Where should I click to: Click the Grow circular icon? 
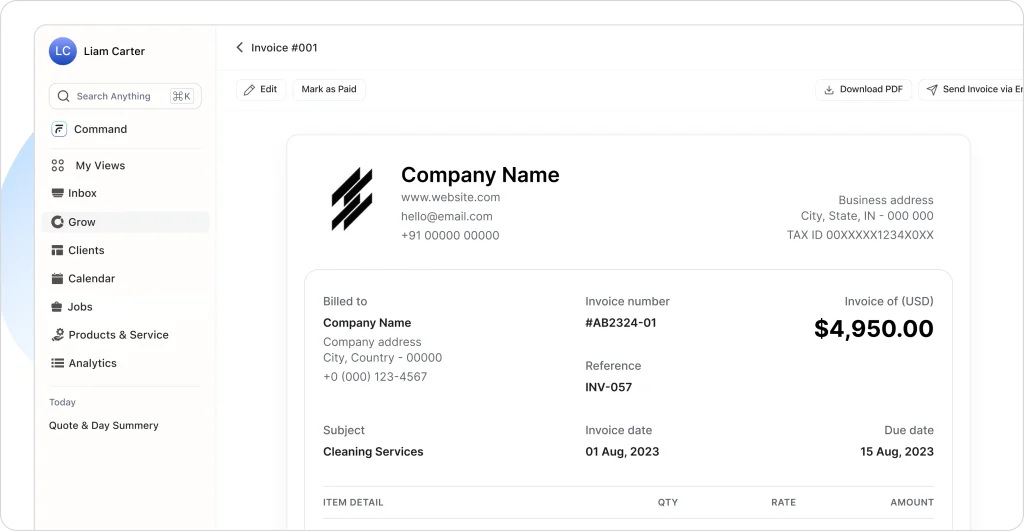57,222
